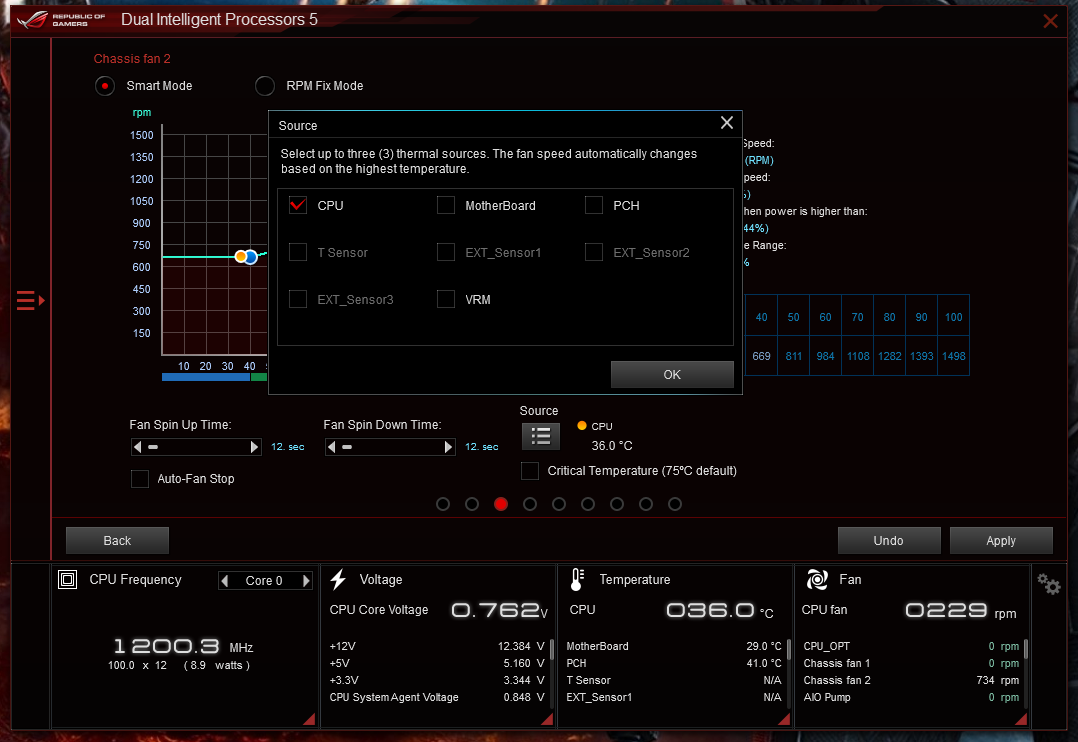Select next core with right arrow
The image size is (1078, 742).
click(306, 580)
